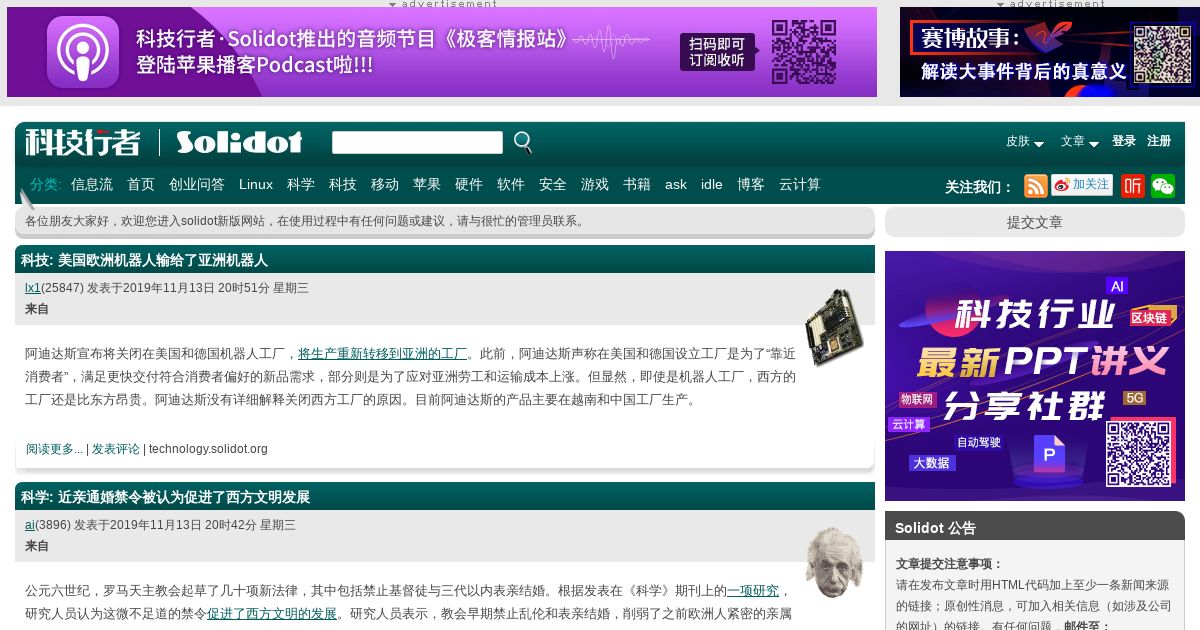Click the 科技行者 logo

pos(83,142)
